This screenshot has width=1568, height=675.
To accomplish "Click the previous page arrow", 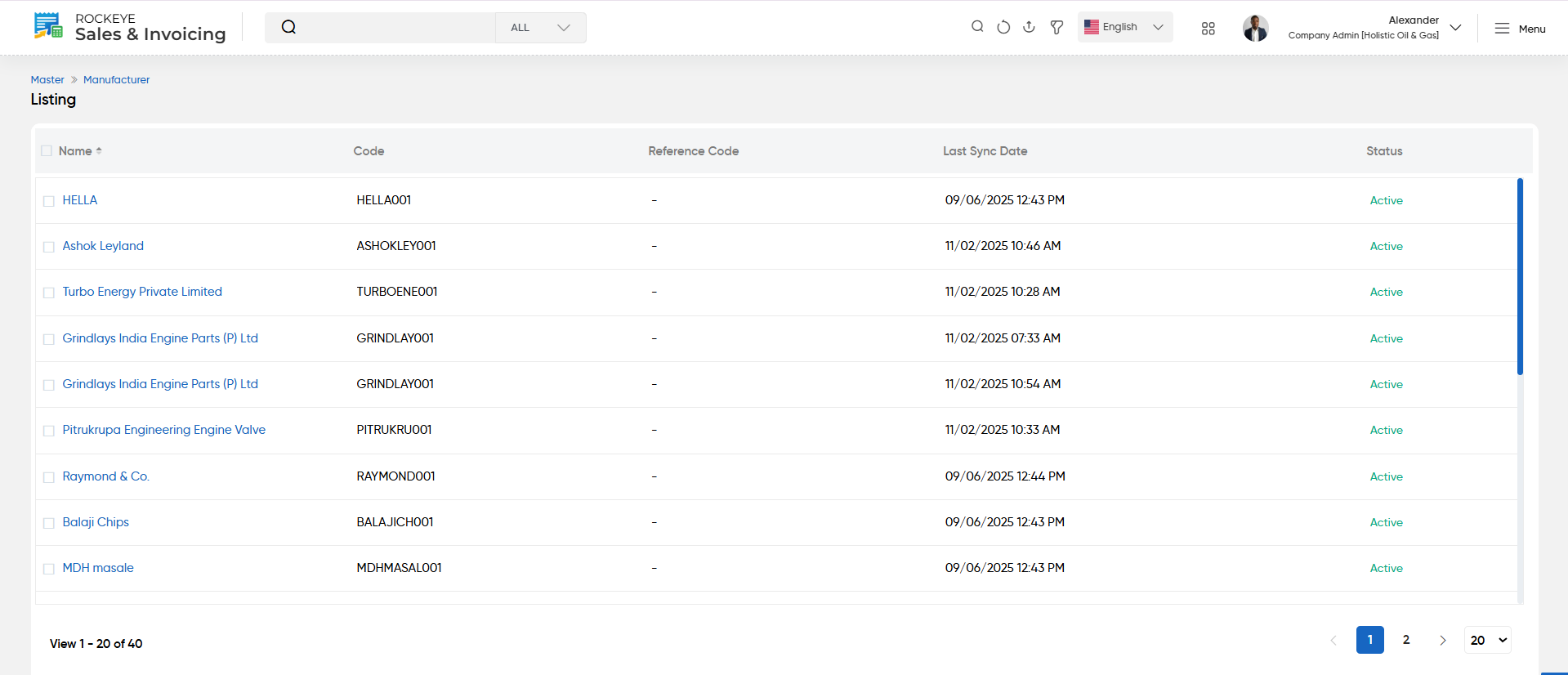I will (x=1333, y=641).
